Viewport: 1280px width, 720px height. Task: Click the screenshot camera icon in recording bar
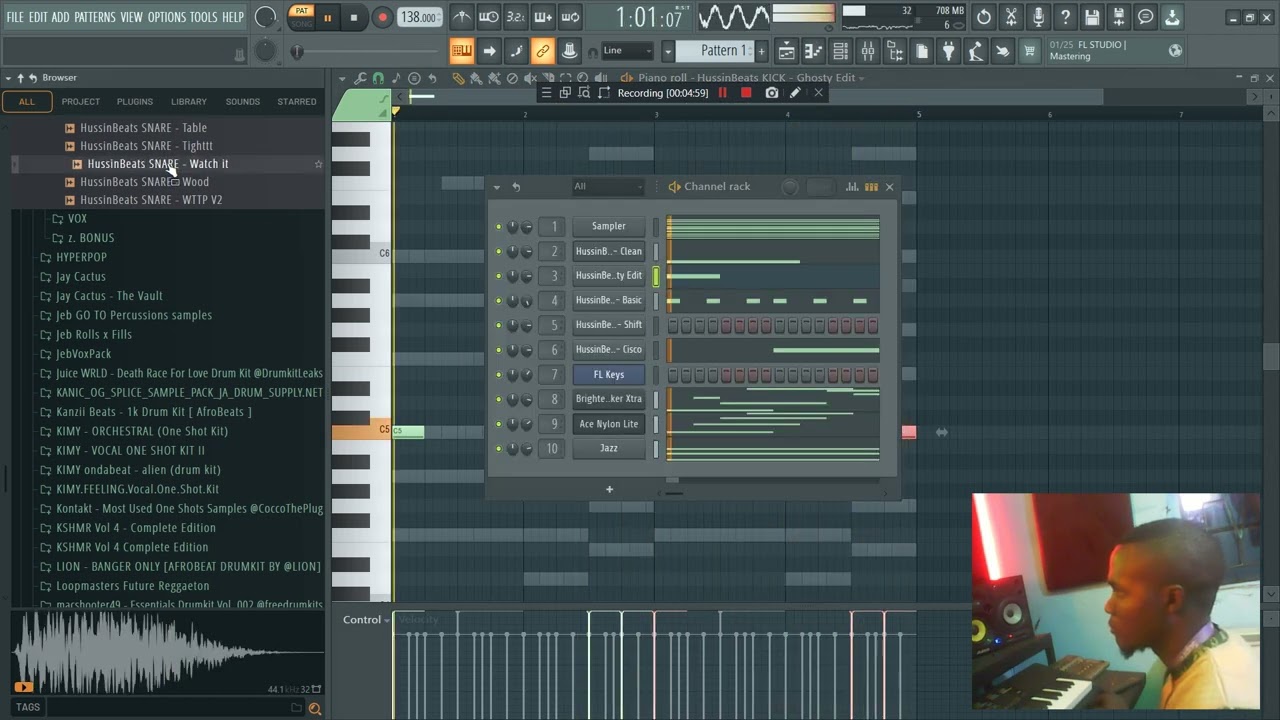click(771, 93)
